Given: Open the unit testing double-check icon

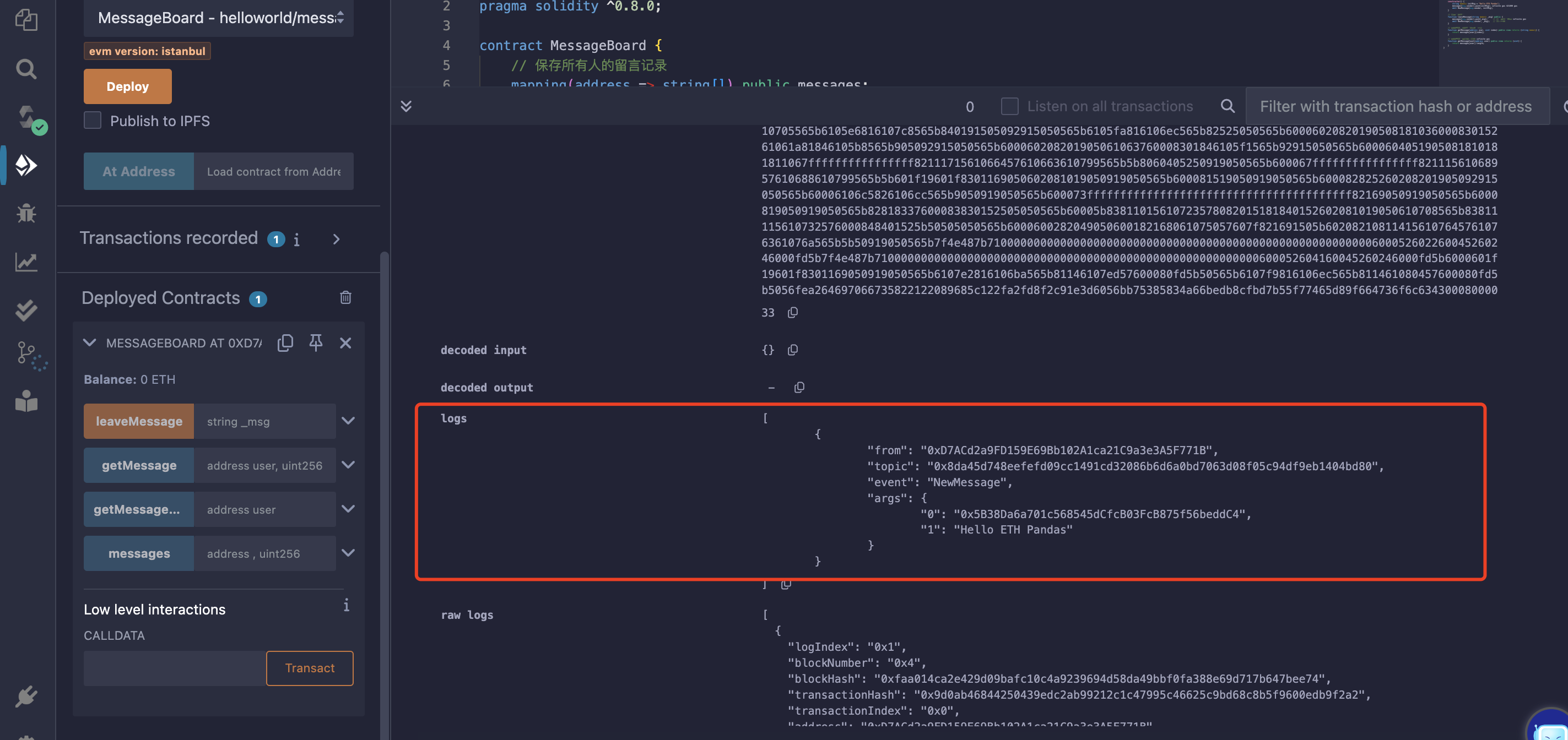Looking at the screenshot, I should click(x=26, y=310).
